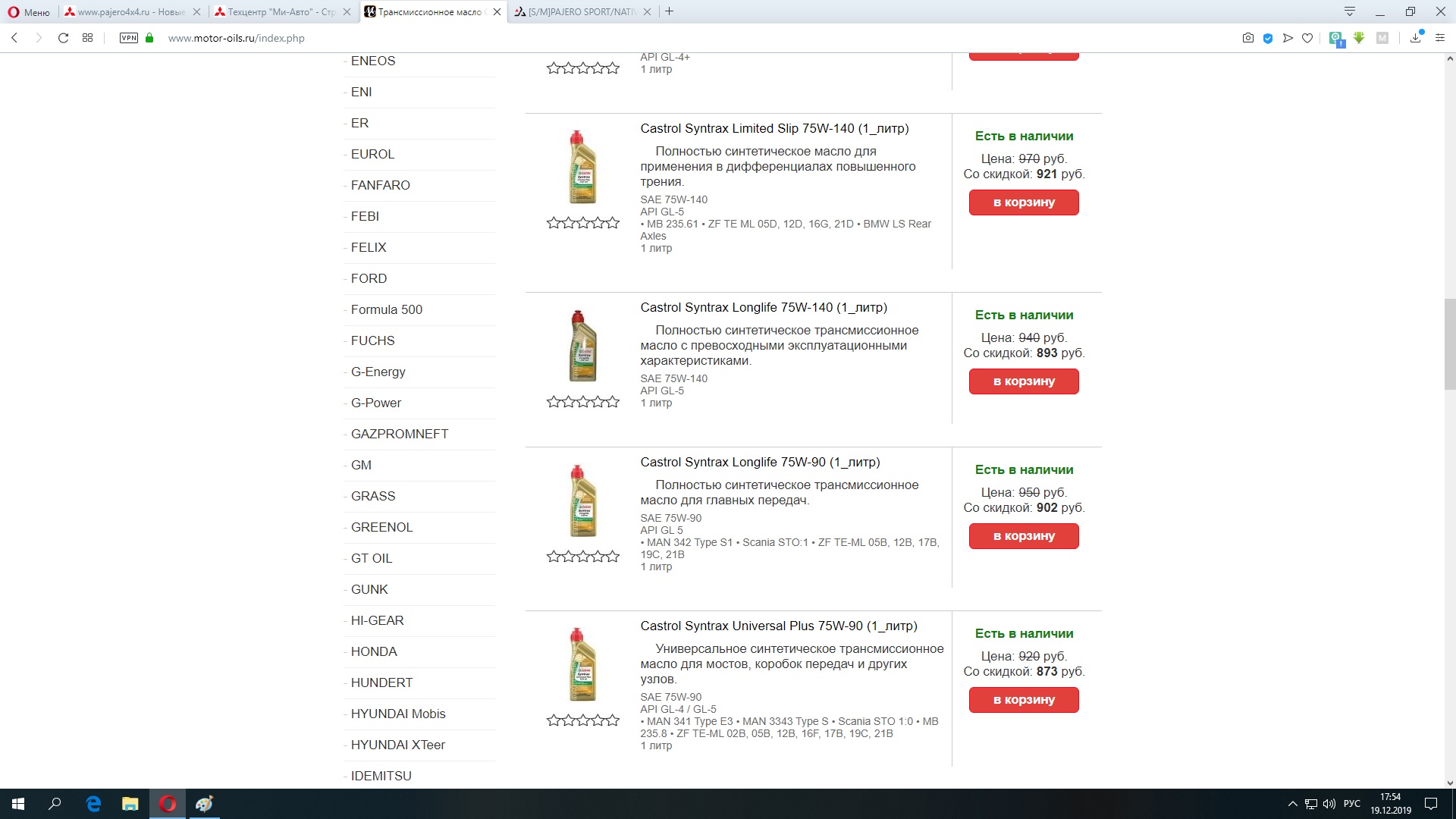Open Speed Dial start page grid icon
The height and width of the screenshot is (819, 1456).
88,38
